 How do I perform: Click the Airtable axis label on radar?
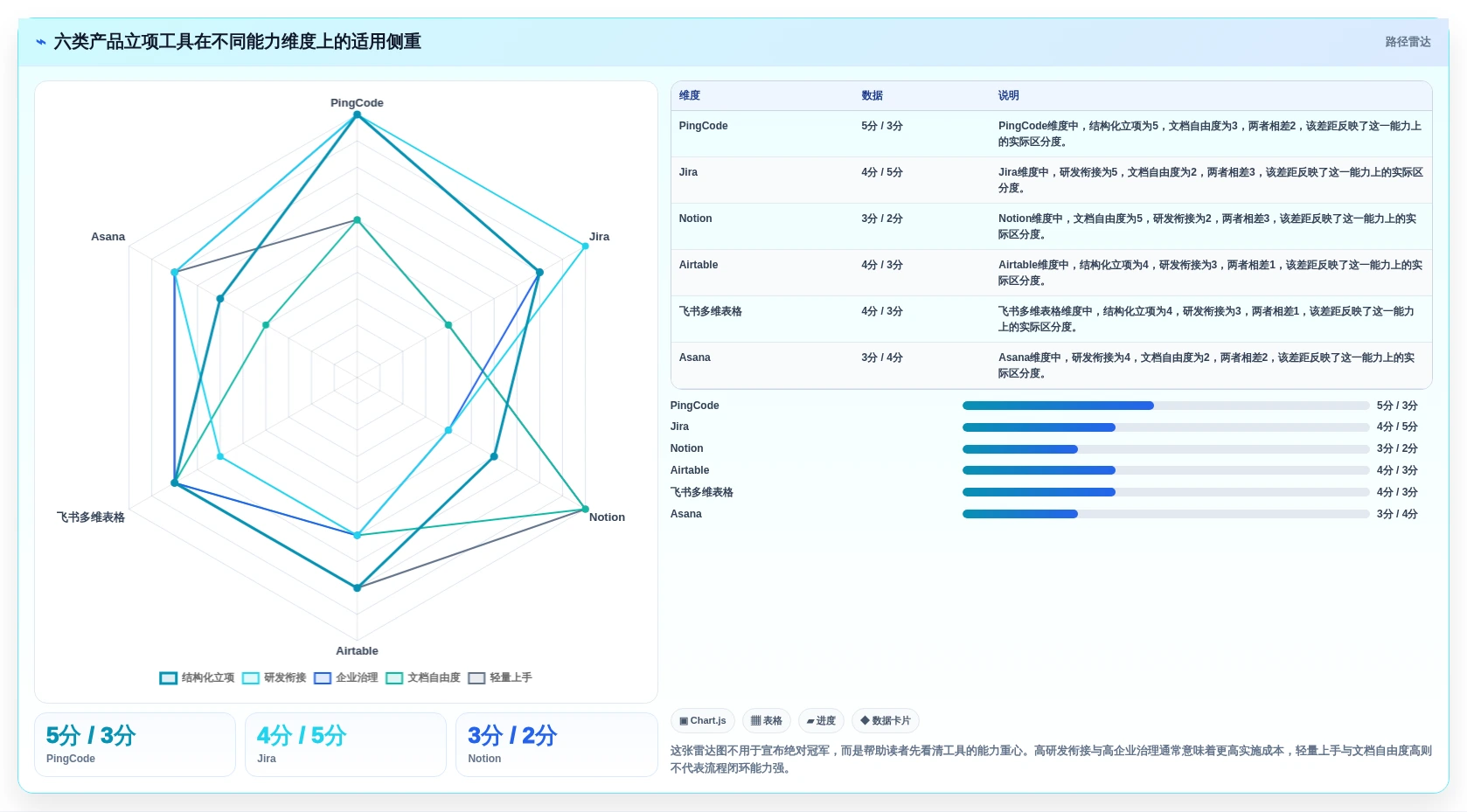pyautogui.click(x=357, y=651)
